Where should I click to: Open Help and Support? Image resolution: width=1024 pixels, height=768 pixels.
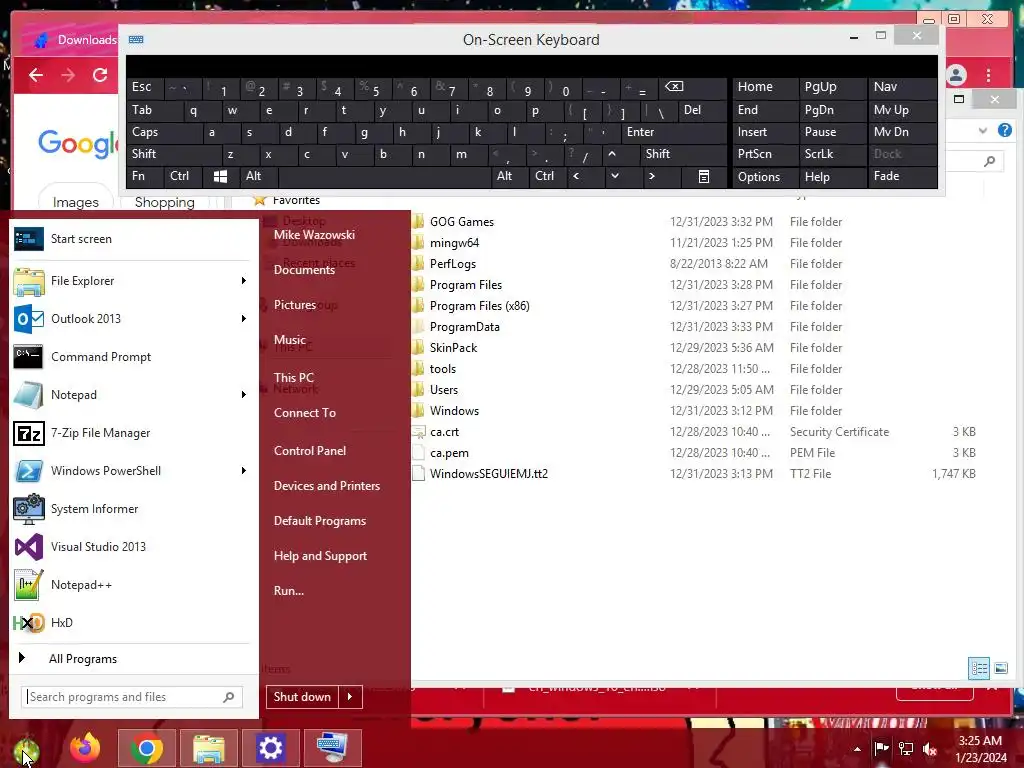pos(320,556)
